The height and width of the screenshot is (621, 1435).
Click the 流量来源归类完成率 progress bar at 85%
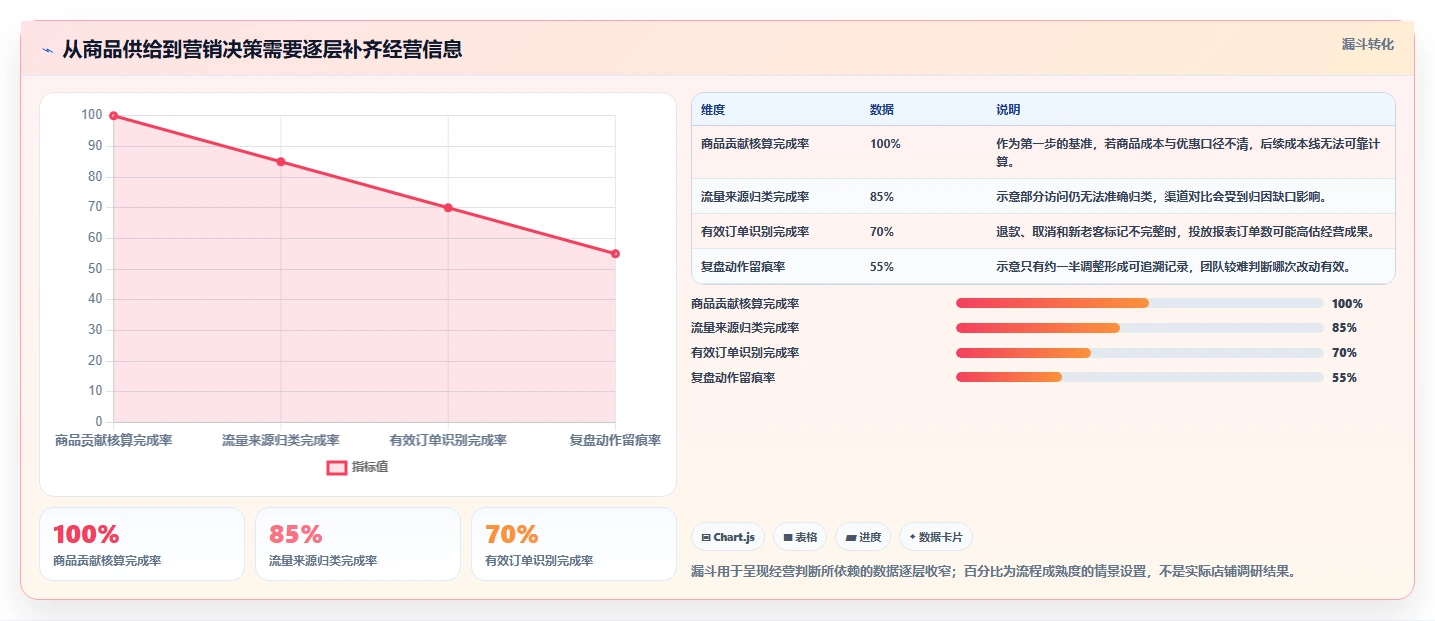pos(1140,328)
